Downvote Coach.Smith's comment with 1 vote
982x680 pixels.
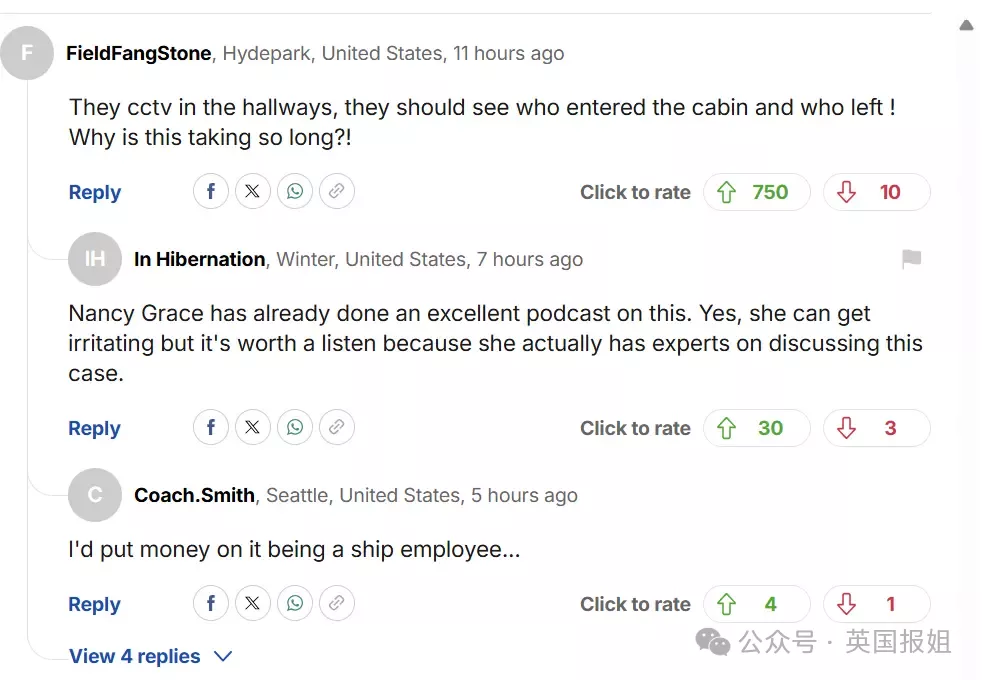[876, 604]
